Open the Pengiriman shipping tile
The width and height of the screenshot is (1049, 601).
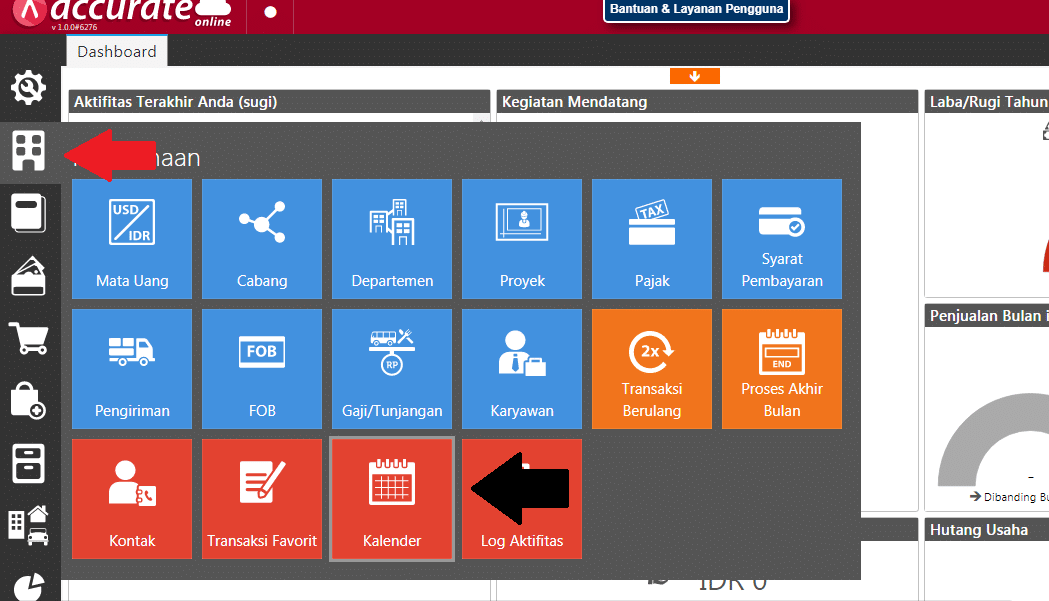[132, 369]
